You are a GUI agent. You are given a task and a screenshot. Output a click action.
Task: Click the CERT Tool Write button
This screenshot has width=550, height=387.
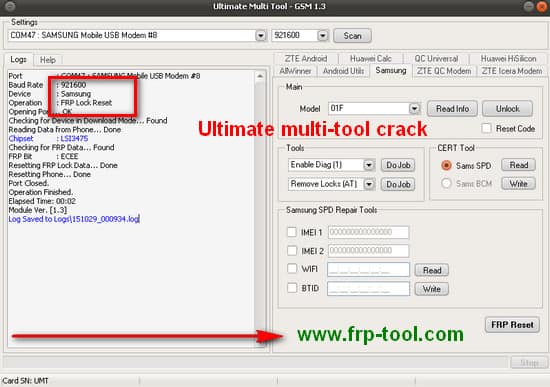click(518, 184)
